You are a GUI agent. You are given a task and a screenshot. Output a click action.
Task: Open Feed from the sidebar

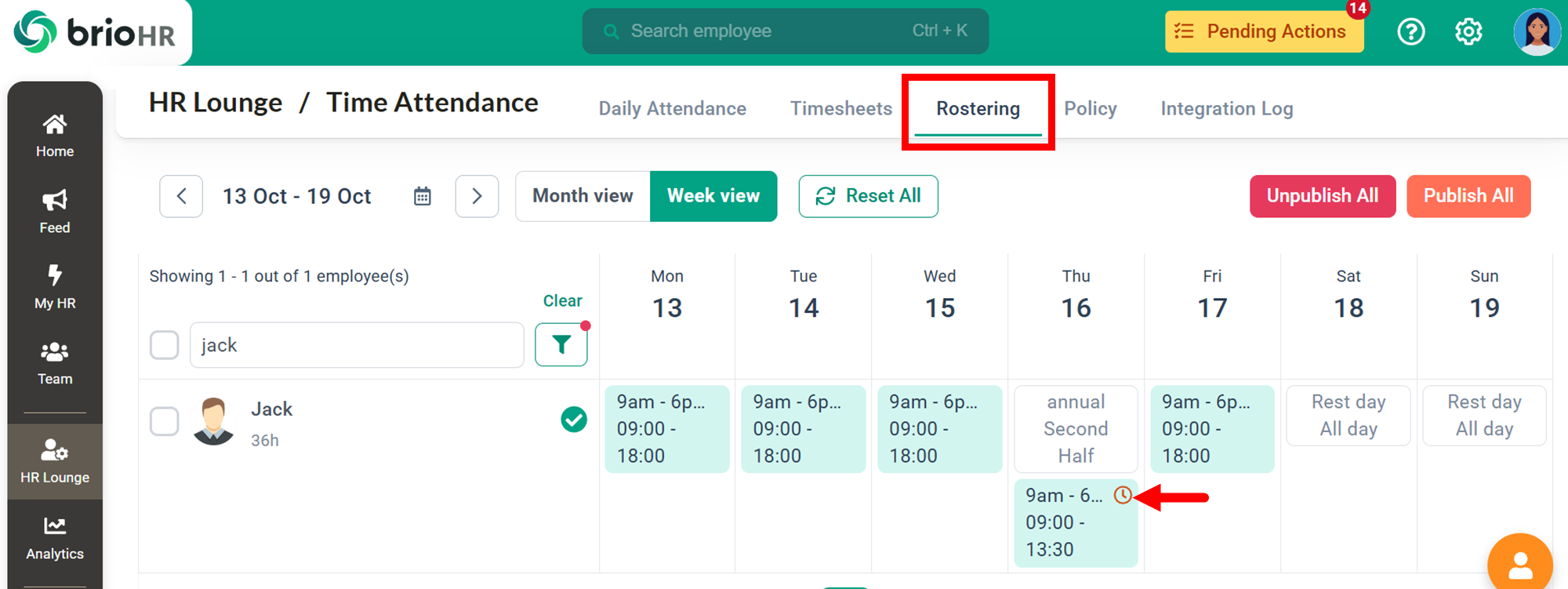tap(55, 211)
